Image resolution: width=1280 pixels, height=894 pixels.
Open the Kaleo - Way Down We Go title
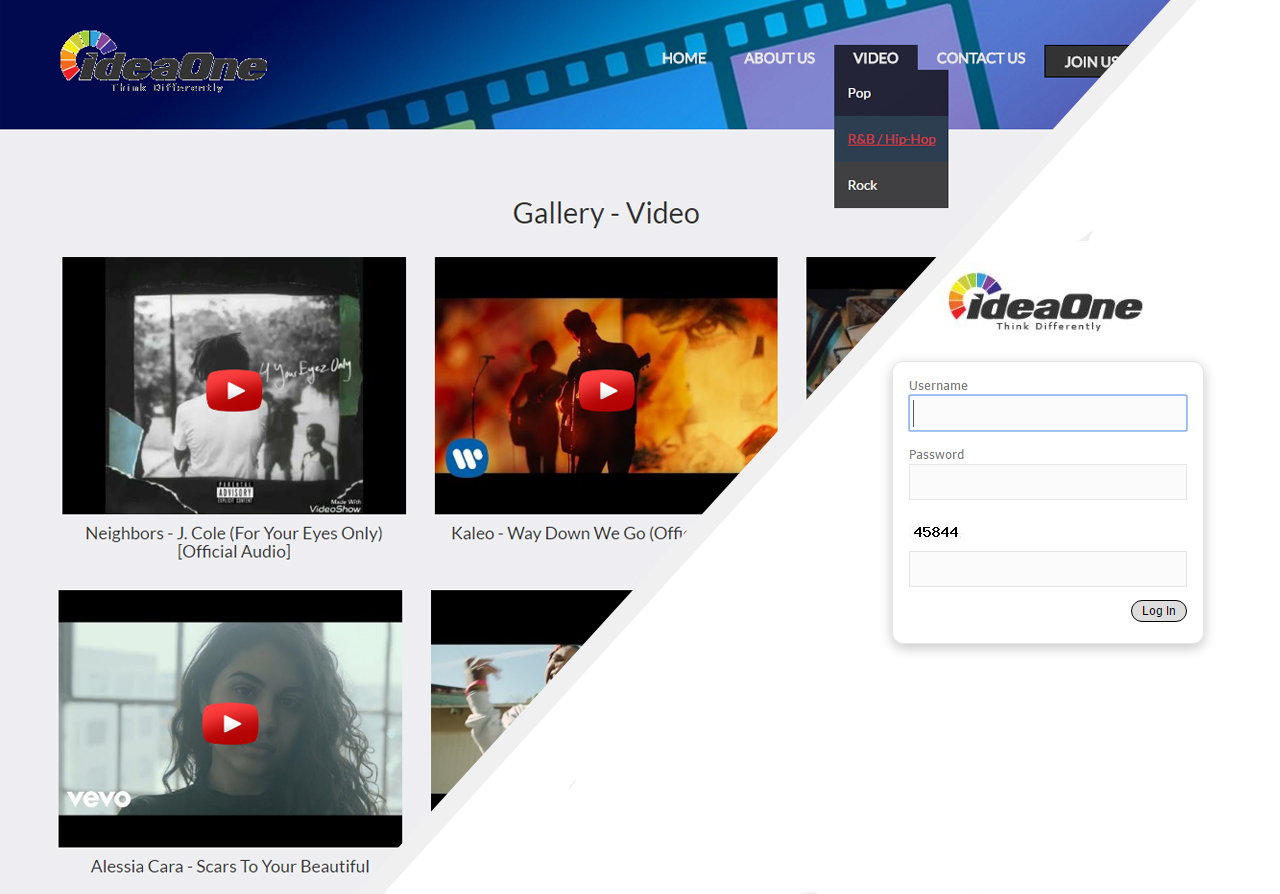pyautogui.click(x=571, y=533)
